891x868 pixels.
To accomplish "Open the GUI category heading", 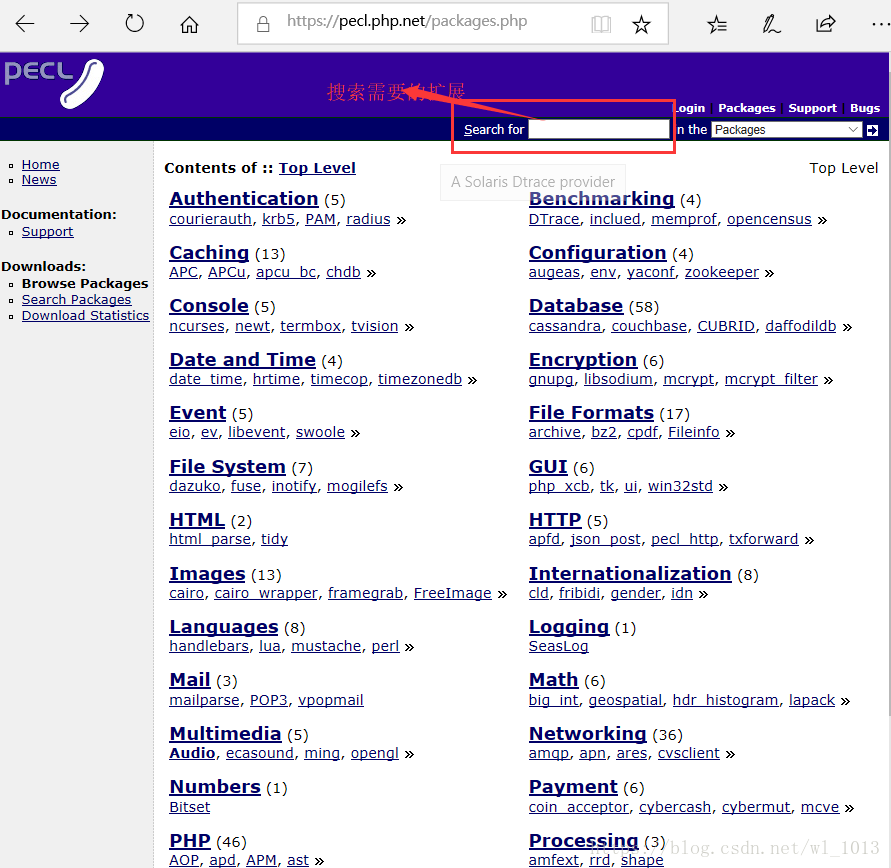I will (548, 467).
